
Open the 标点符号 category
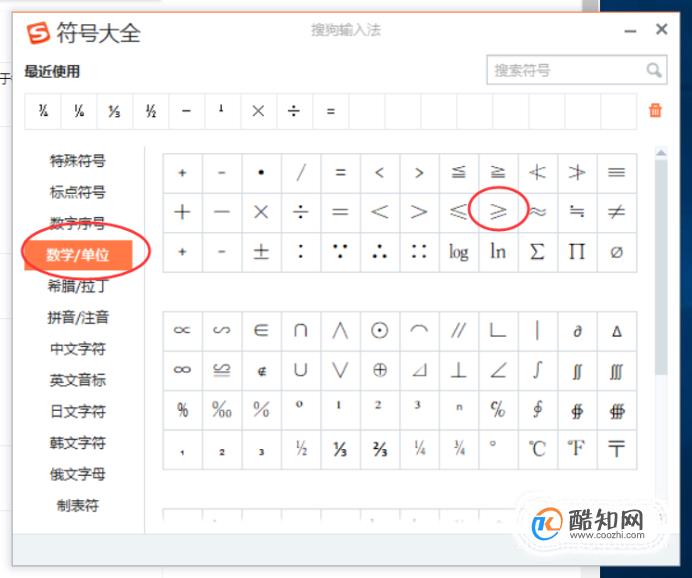tap(78, 192)
